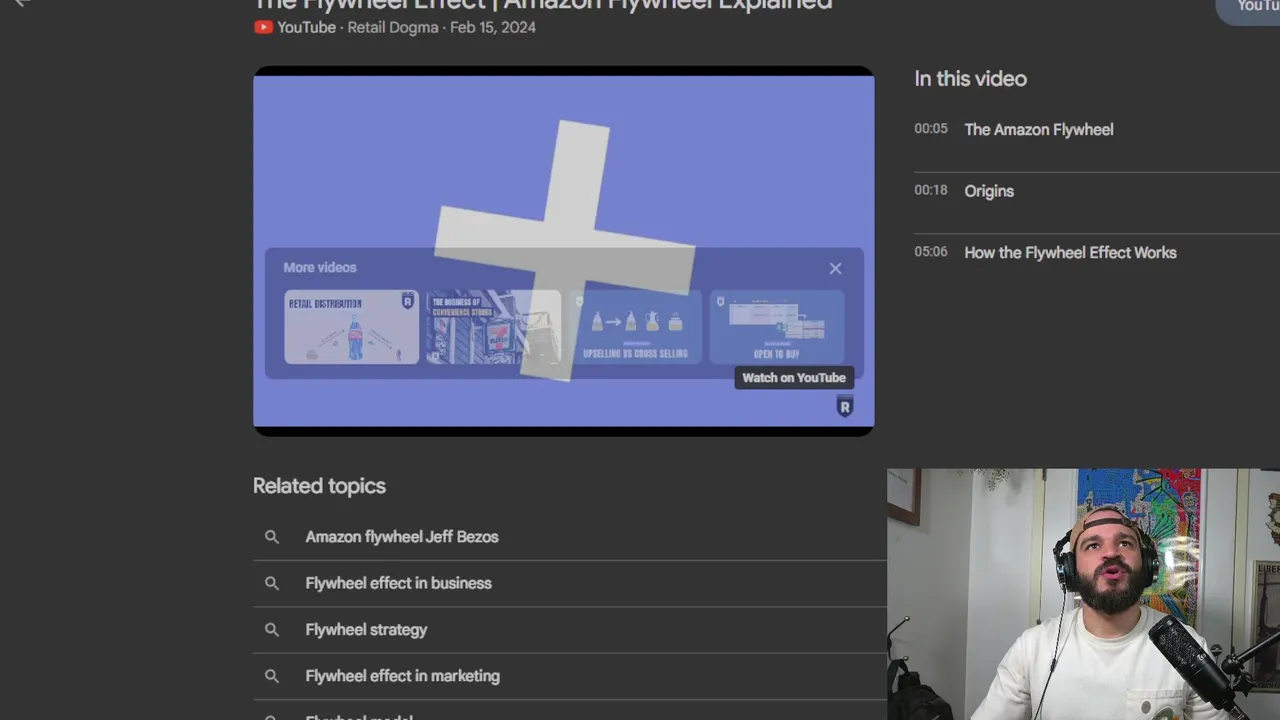Image resolution: width=1280 pixels, height=720 pixels.
Task: Open the YouTube source link text
Action: (x=306, y=27)
